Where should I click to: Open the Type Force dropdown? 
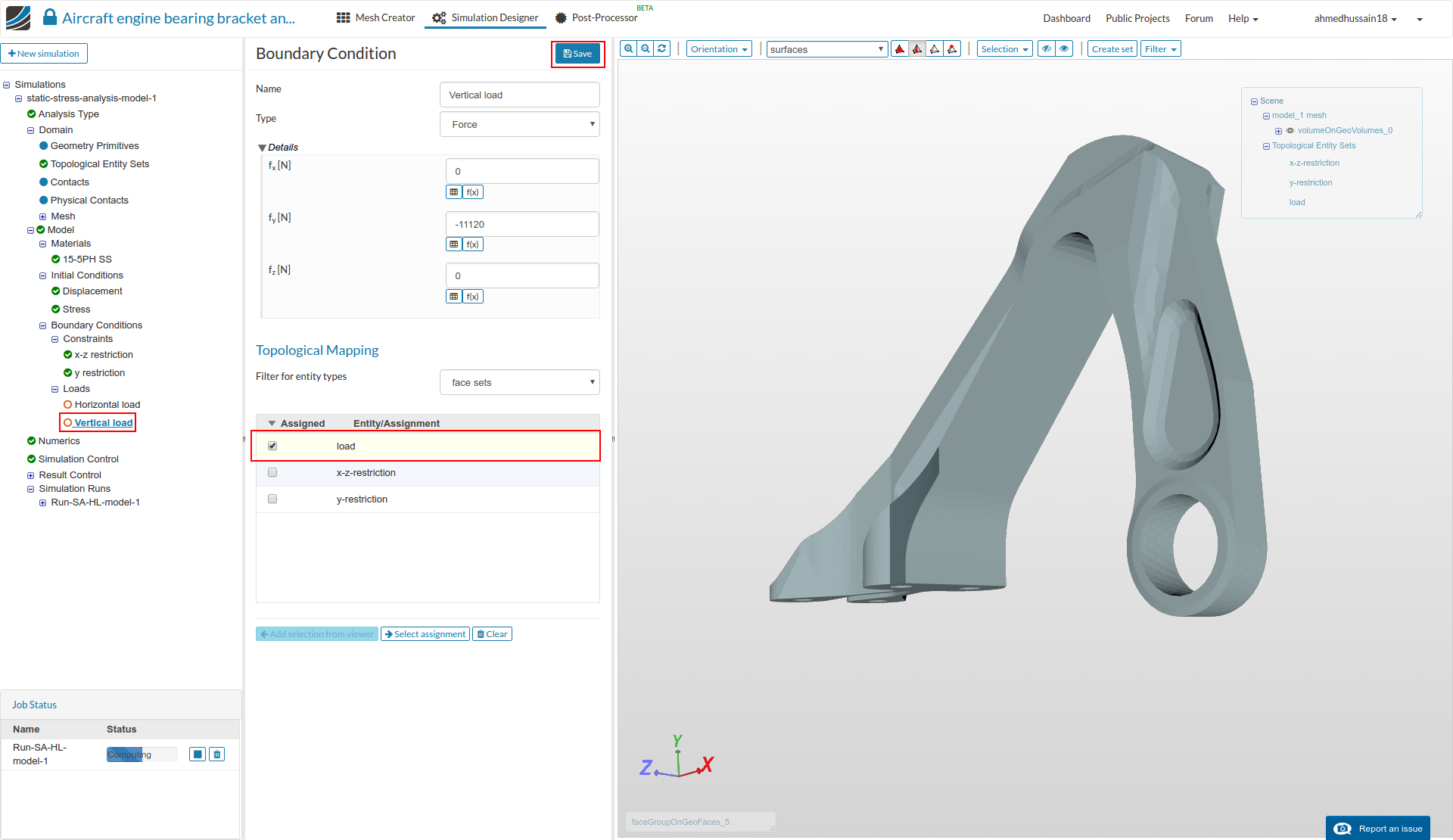(x=519, y=125)
